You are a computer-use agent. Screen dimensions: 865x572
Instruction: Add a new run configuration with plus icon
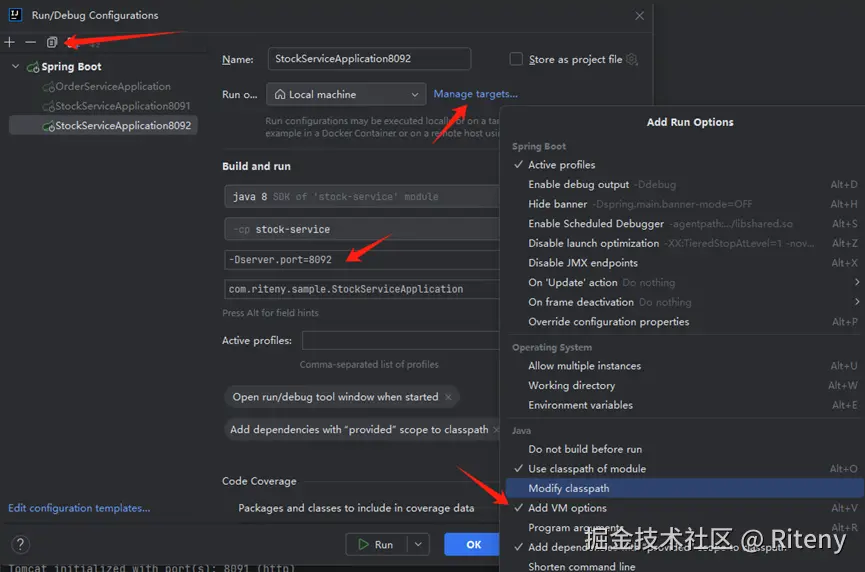pyautogui.click(x=9, y=42)
